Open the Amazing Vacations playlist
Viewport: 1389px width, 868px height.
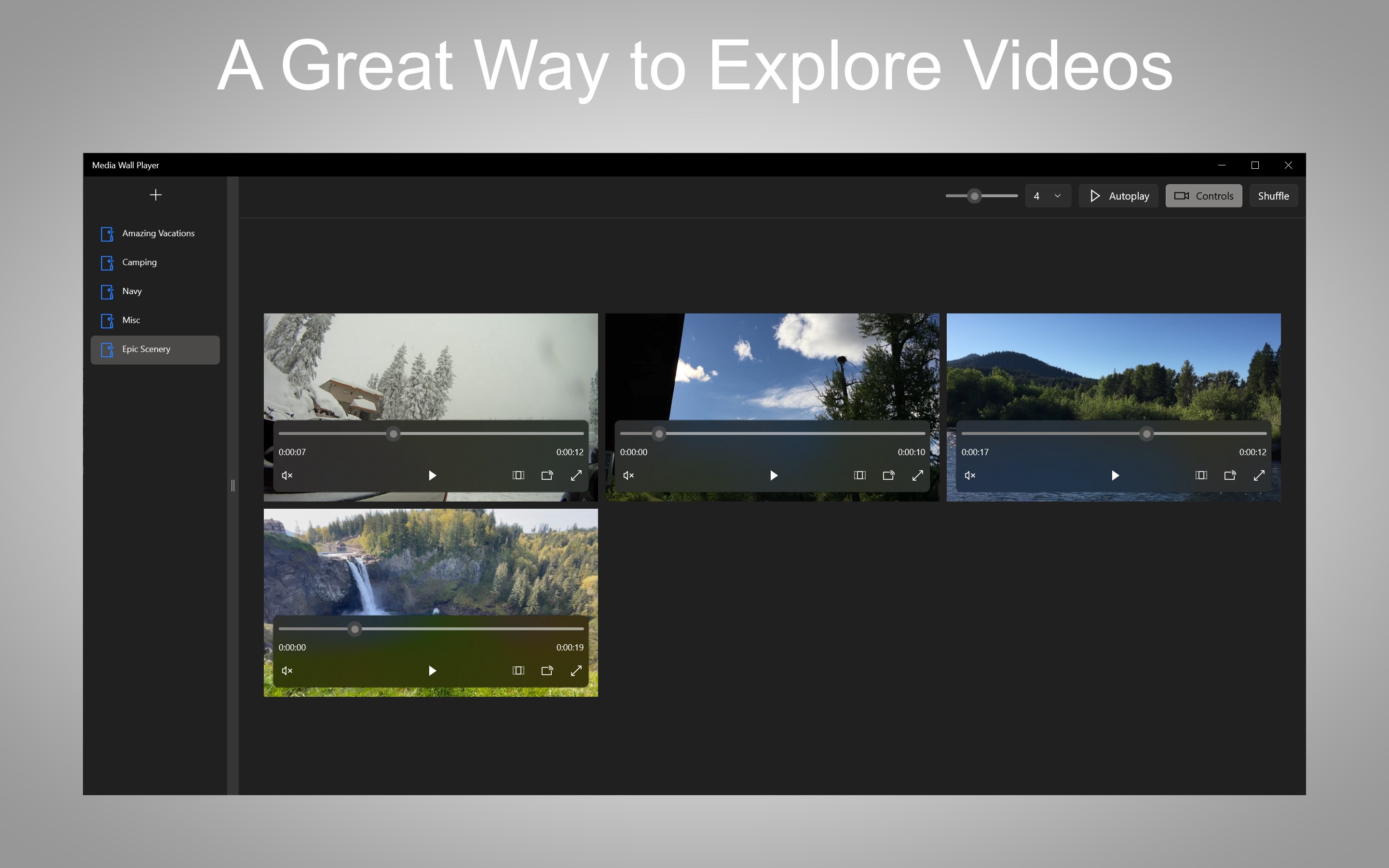click(158, 233)
